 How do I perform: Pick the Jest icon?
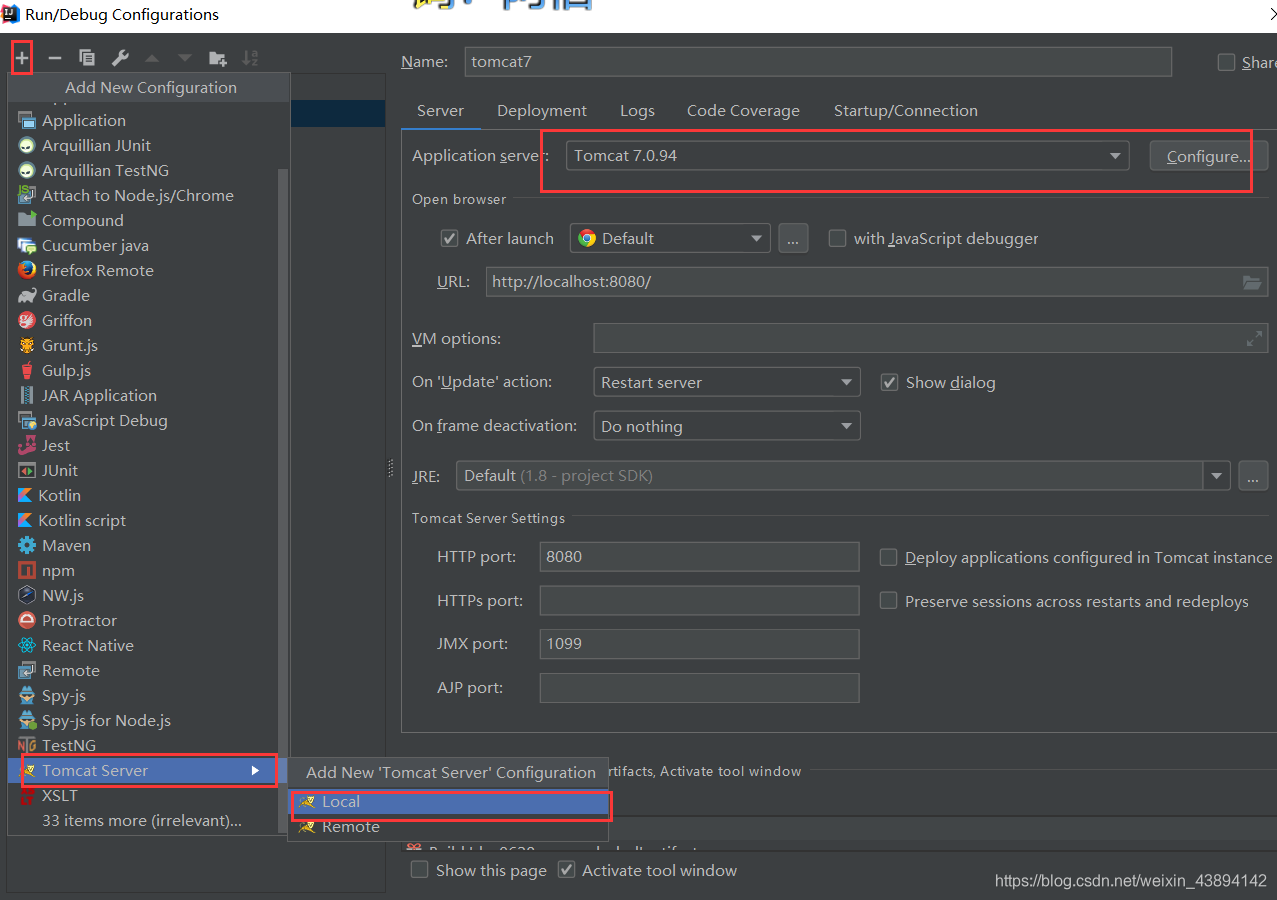tap(27, 445)
